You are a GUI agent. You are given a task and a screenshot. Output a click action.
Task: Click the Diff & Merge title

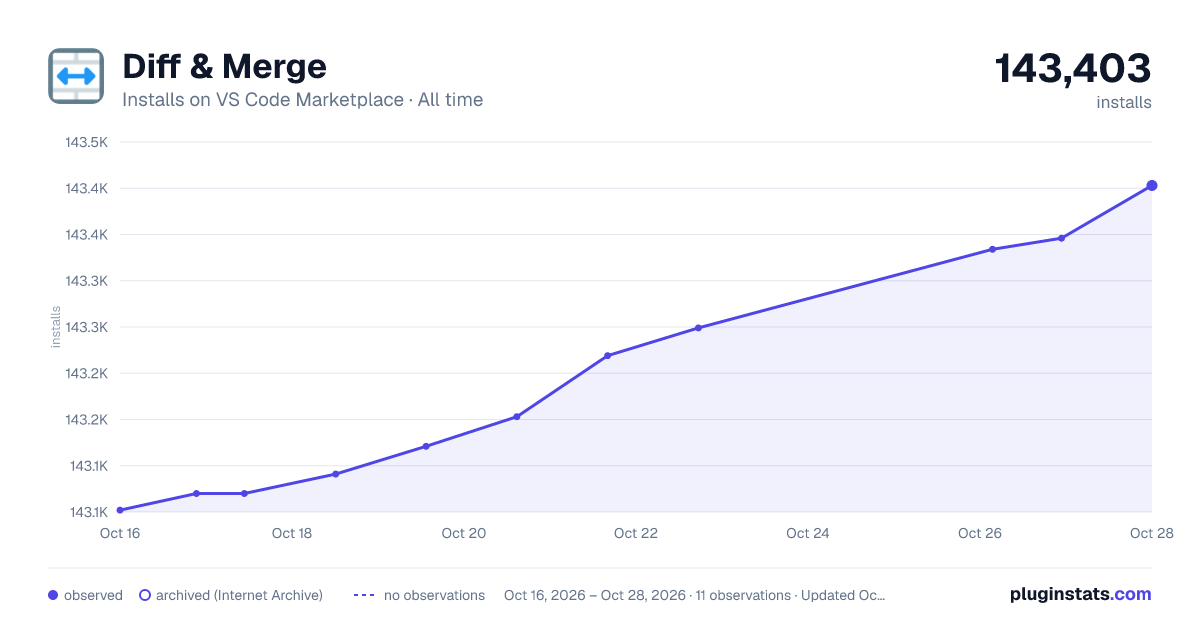pos(224,67)
